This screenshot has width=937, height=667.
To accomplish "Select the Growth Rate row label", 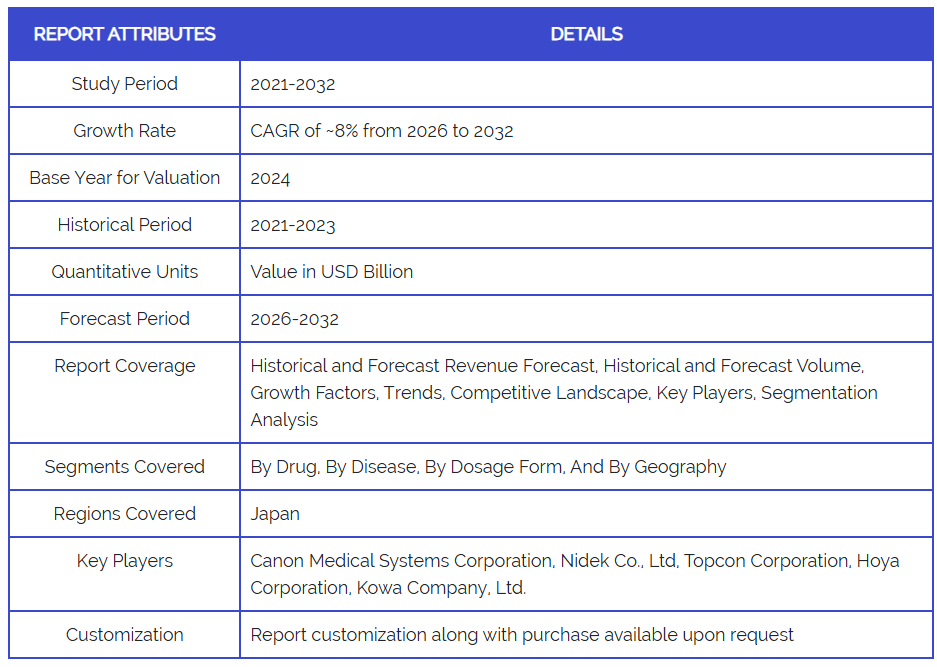I will pos(124,131).
